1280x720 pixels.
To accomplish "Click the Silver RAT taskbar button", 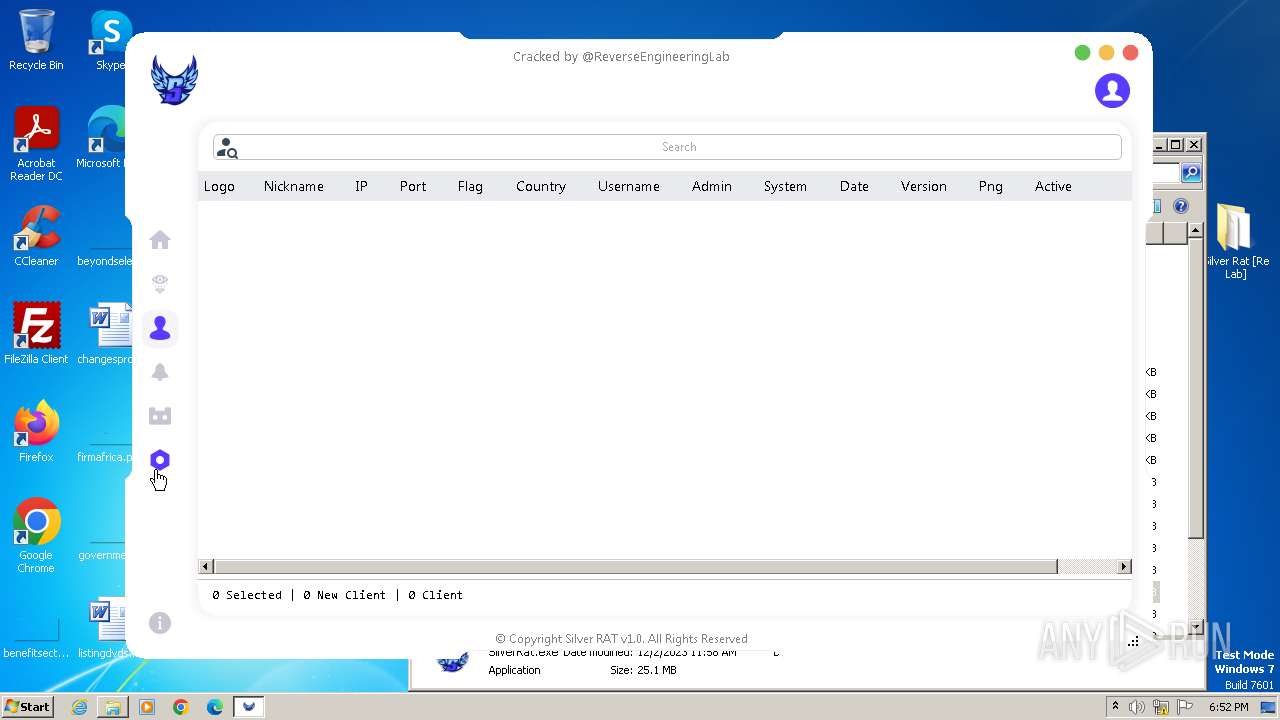I will coord(249,707).
